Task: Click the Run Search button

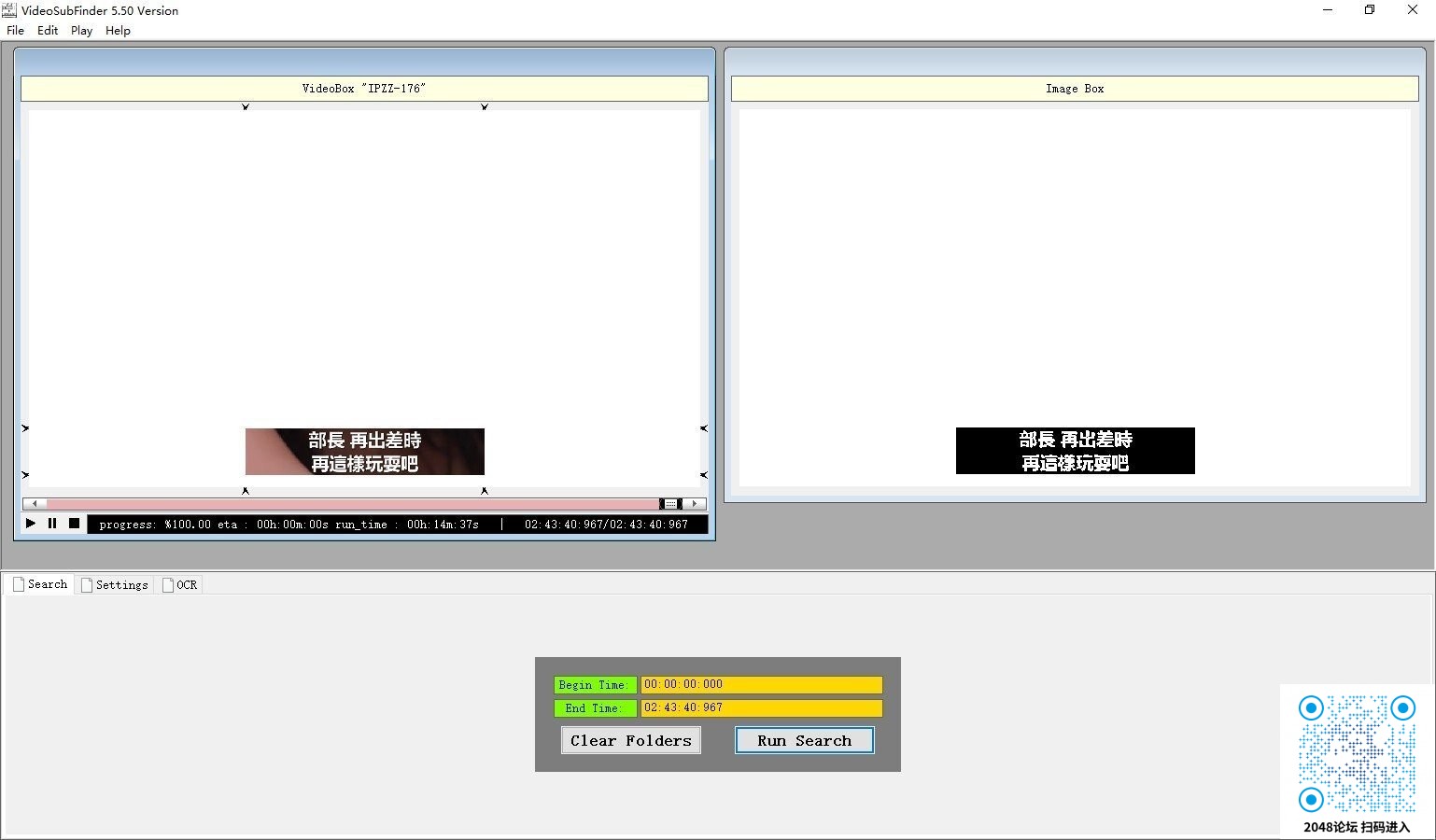Action: click(804, 740)
